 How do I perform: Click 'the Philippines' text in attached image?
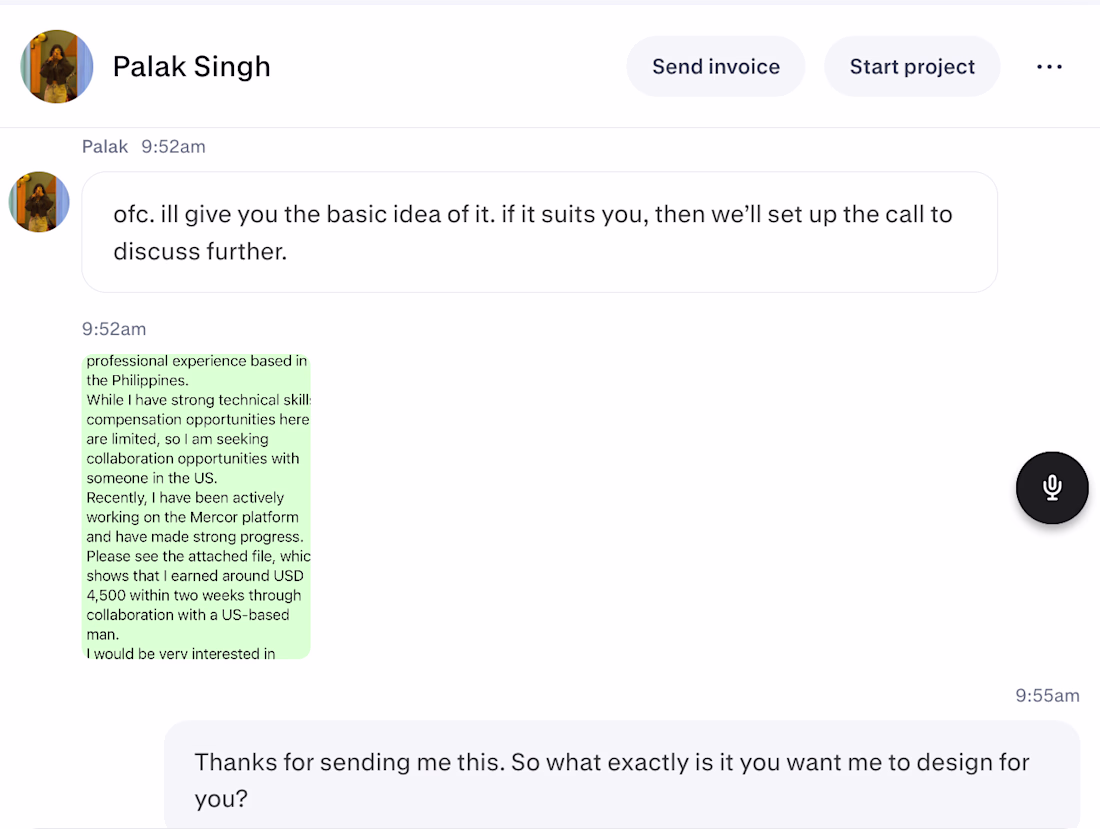click(x=136, y=380)
